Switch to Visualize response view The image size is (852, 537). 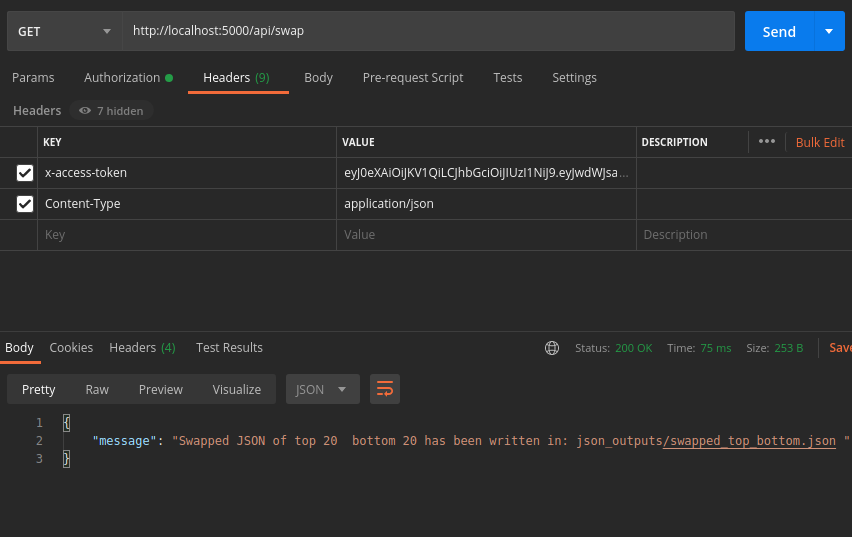(237, 390)
